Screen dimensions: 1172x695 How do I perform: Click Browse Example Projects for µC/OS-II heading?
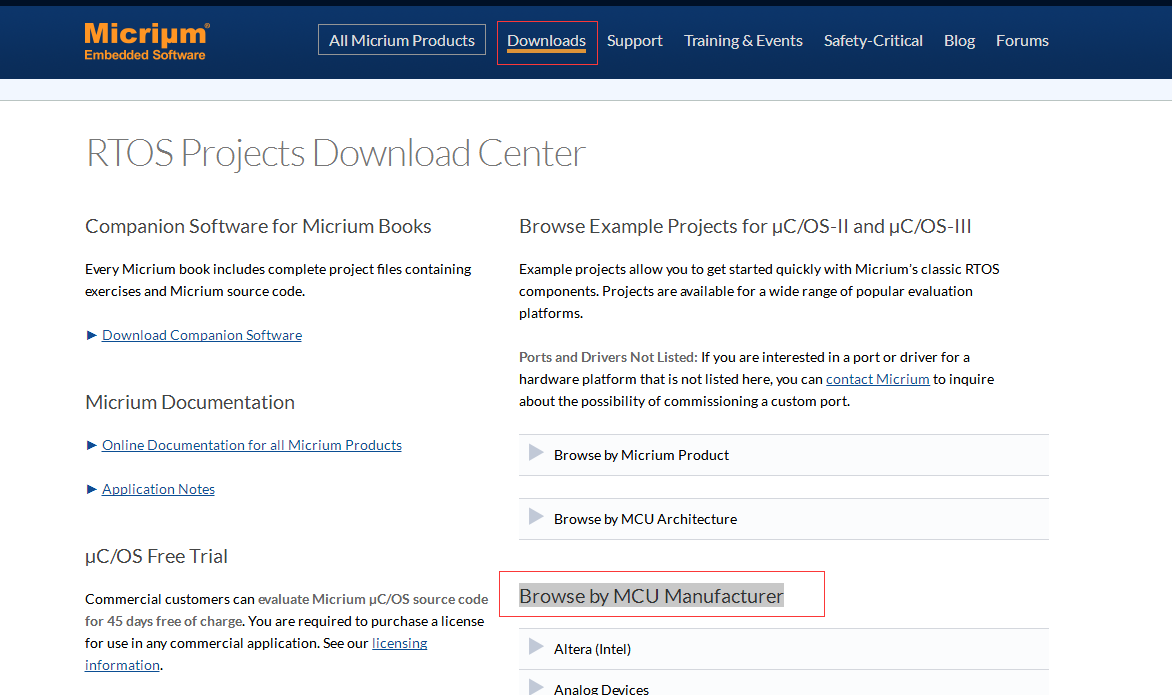click(x=745, y=226)
